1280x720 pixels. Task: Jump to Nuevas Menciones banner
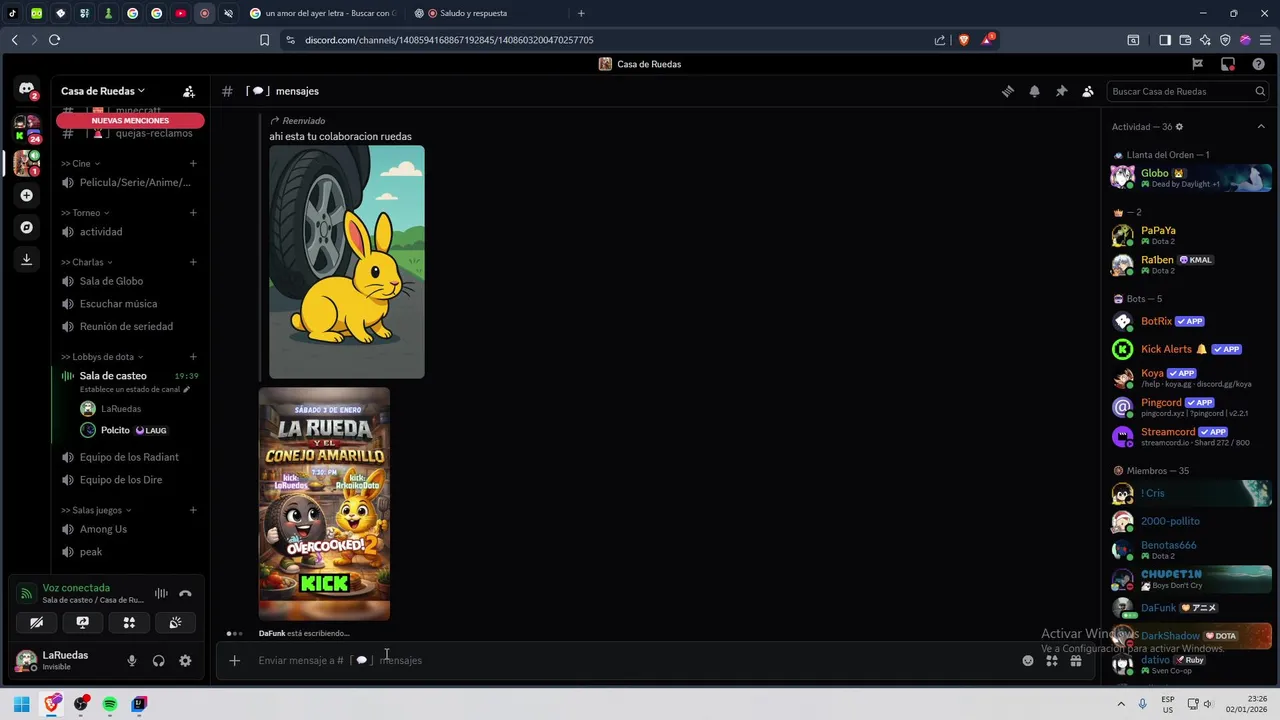click(x=130, y=120)
